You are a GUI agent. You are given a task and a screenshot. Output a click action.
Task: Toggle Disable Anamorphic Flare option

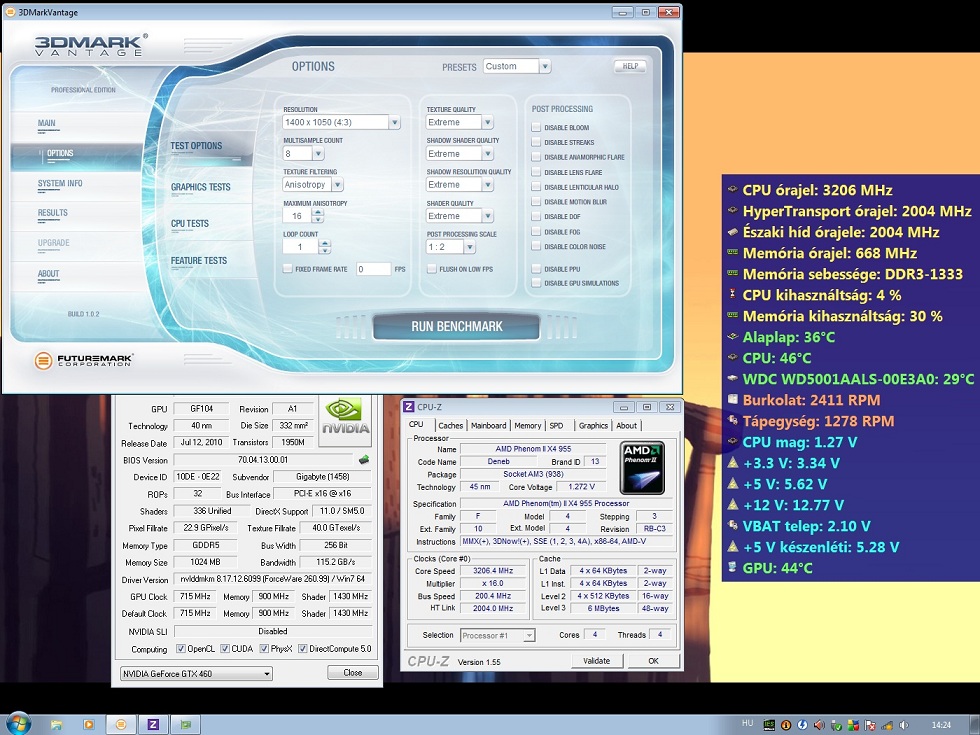coord(536,158)
